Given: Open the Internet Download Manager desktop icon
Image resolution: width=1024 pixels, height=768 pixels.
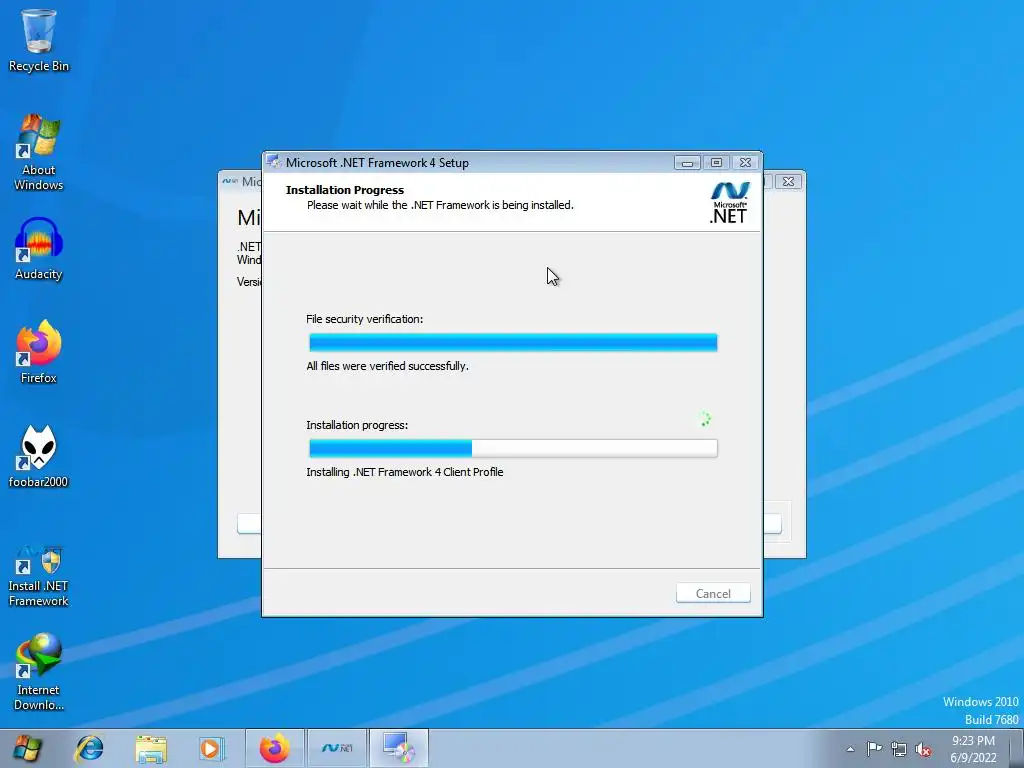Looking at the screenshot, I should [x=38, y=672].
